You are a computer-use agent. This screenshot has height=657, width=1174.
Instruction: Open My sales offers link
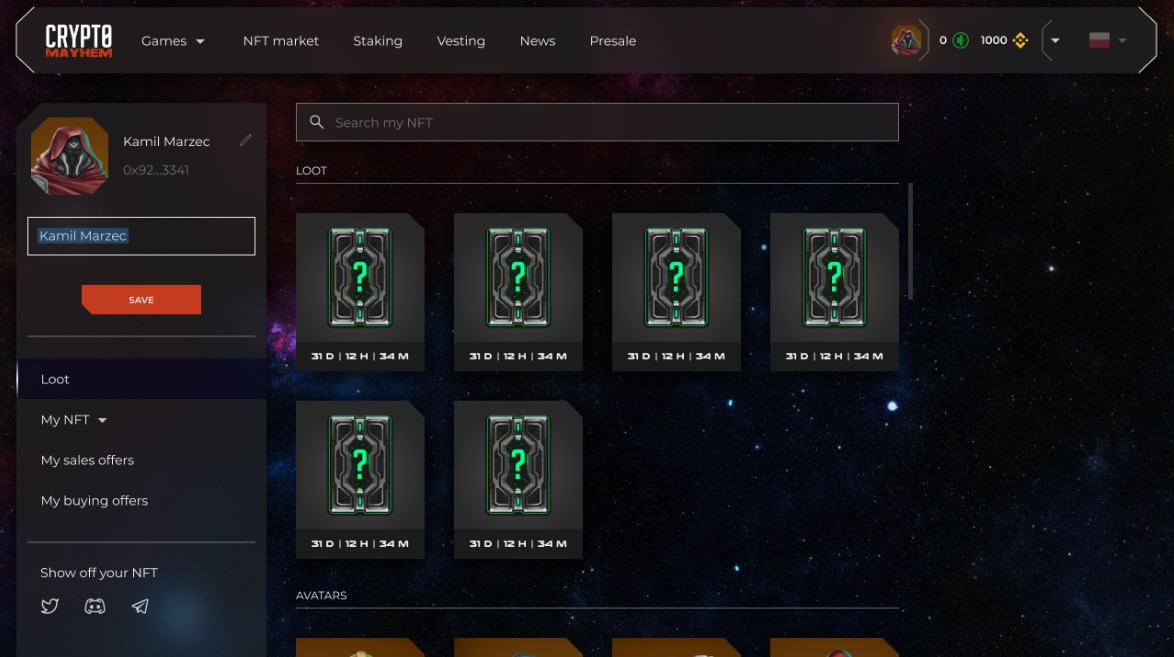pyautogui.click(x=87, y=460)
